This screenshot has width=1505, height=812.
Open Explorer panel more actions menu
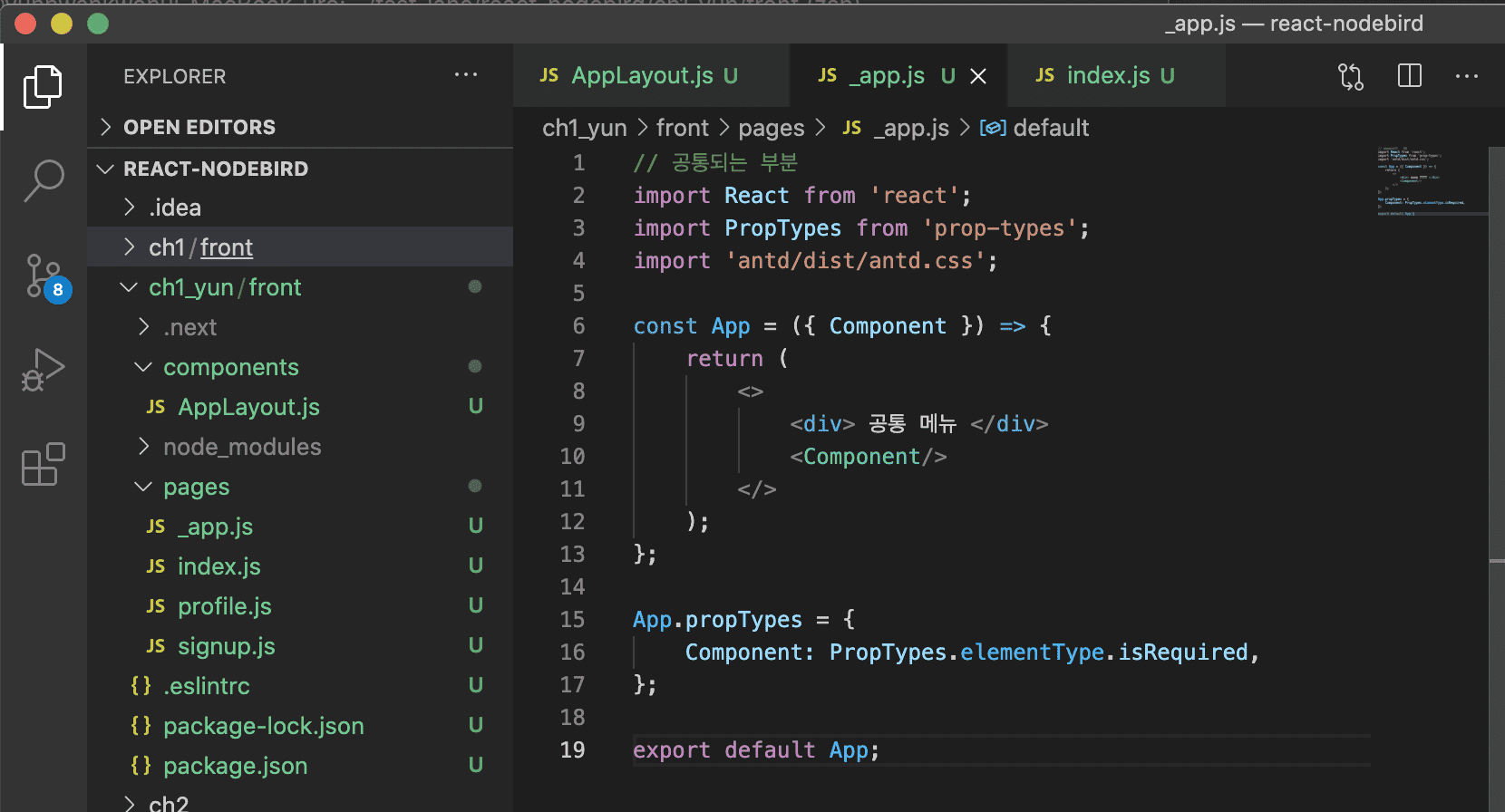coord(465,75)
